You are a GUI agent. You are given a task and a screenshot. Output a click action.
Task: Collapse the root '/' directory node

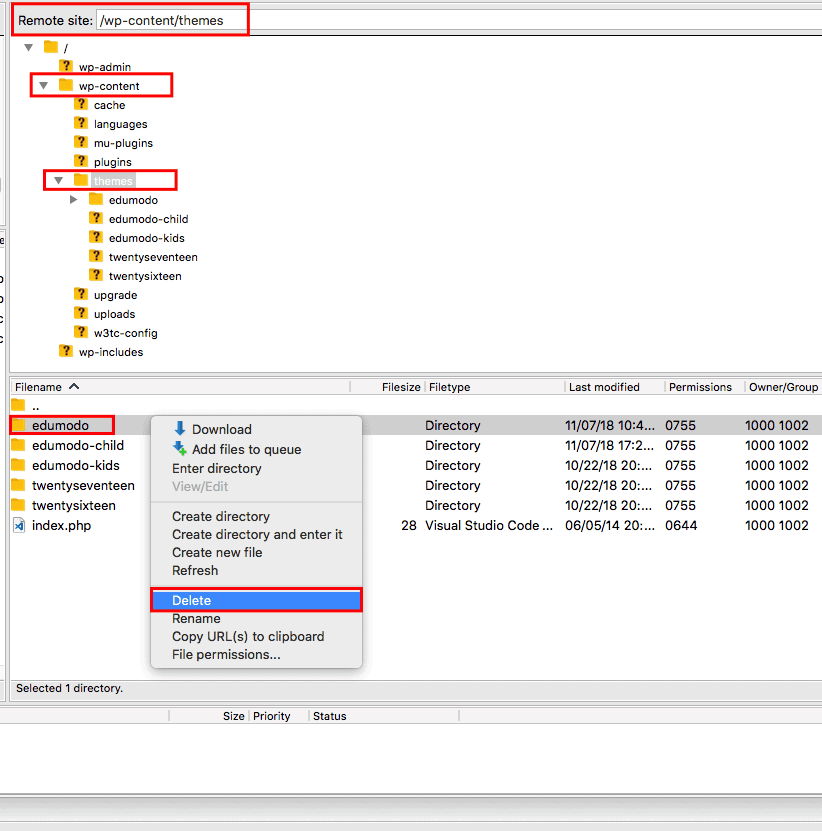click(29, 47)
